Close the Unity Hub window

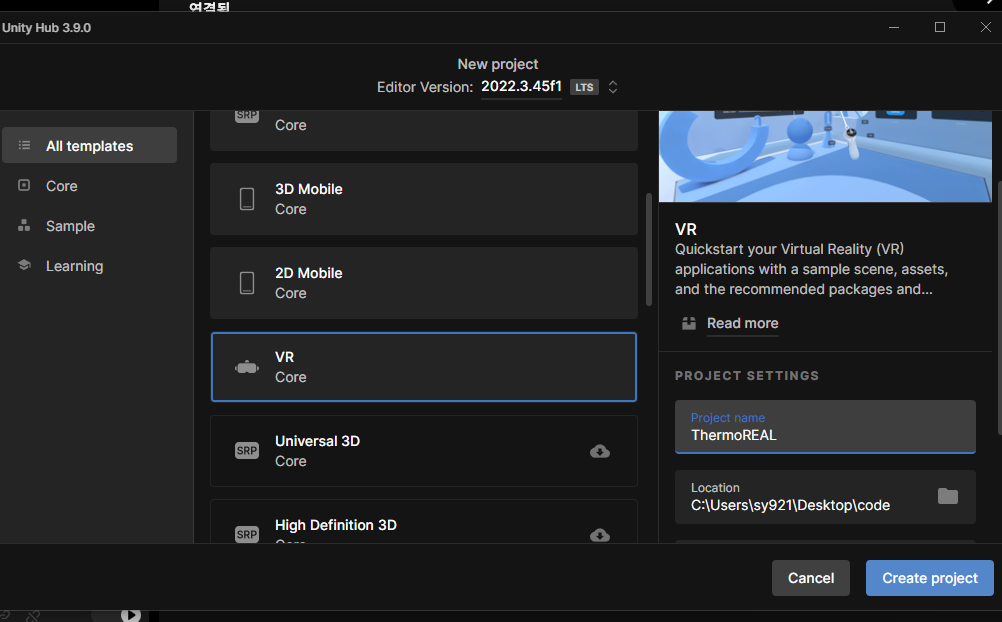[985, 27]
